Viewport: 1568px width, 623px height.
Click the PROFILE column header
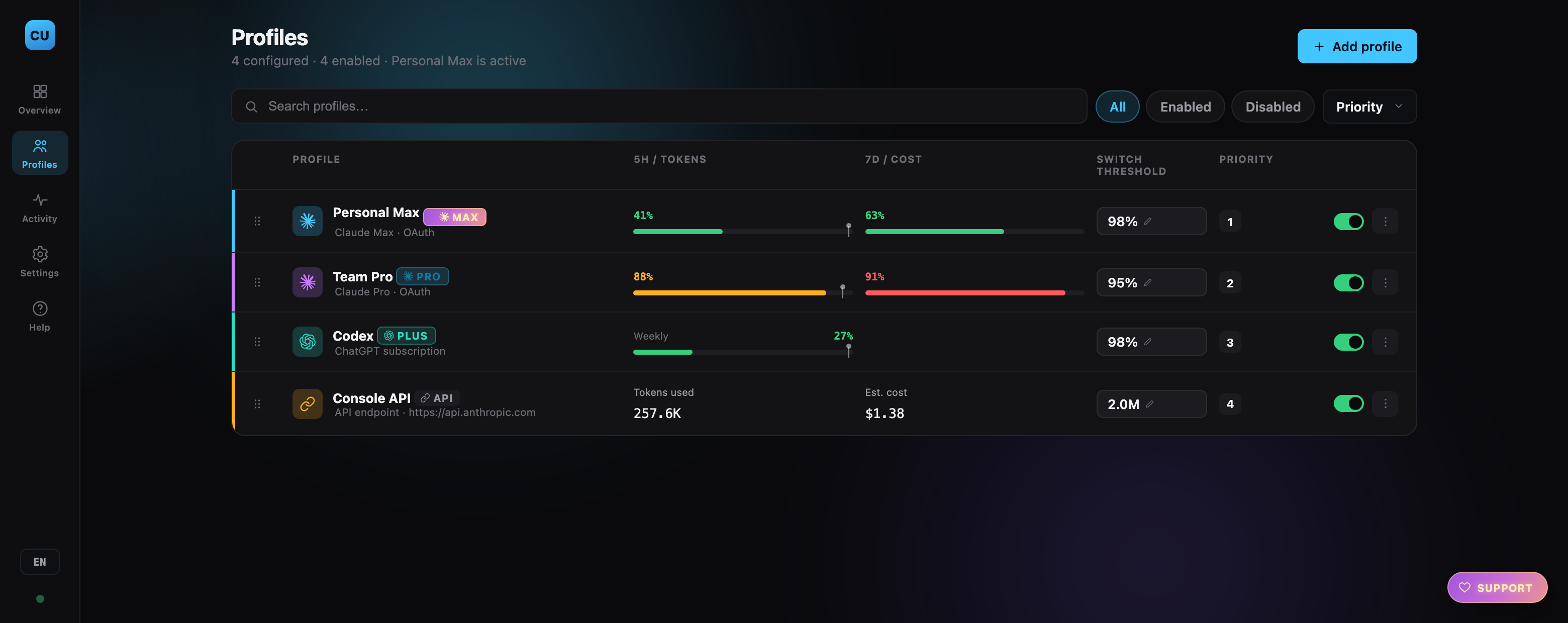316,159
